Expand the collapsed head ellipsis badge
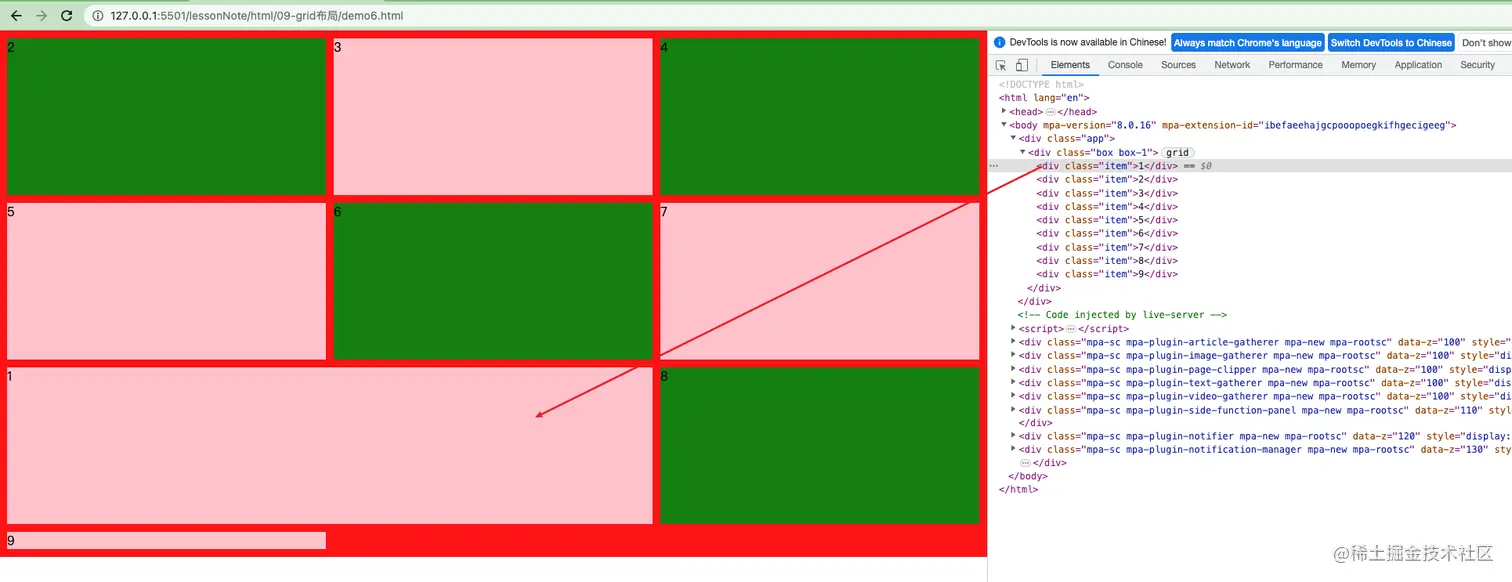 click(1050, 112)
